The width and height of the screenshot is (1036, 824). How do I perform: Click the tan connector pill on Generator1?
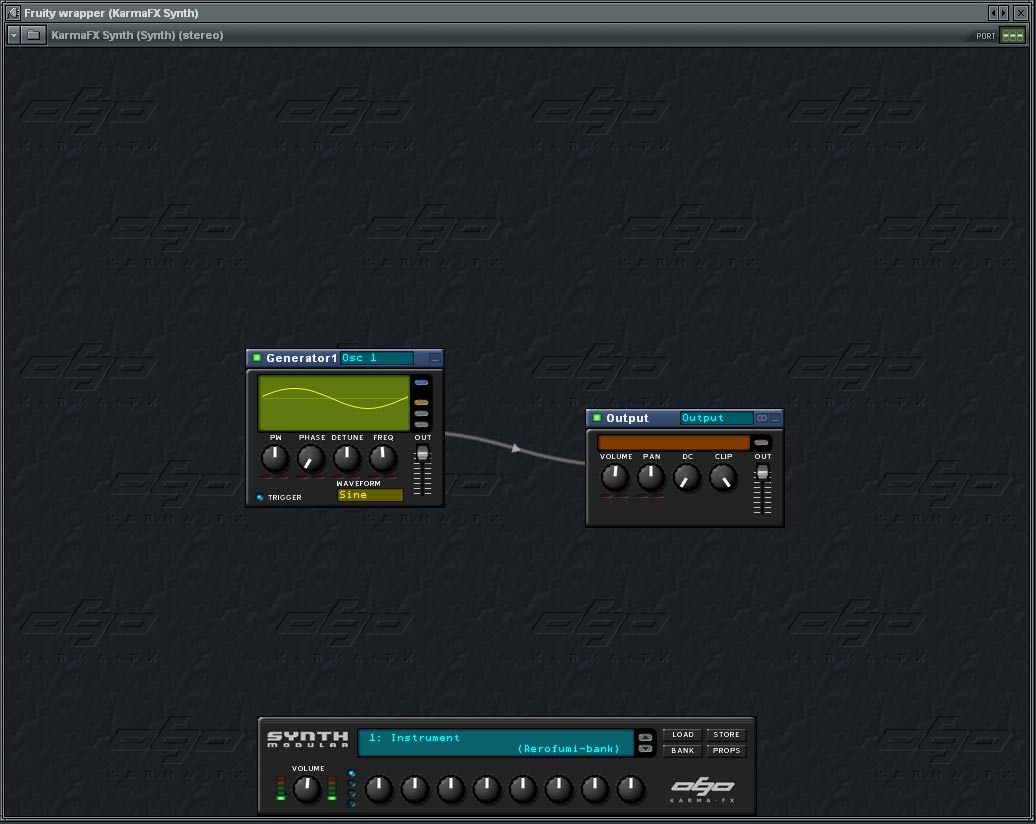pos(421,402)
